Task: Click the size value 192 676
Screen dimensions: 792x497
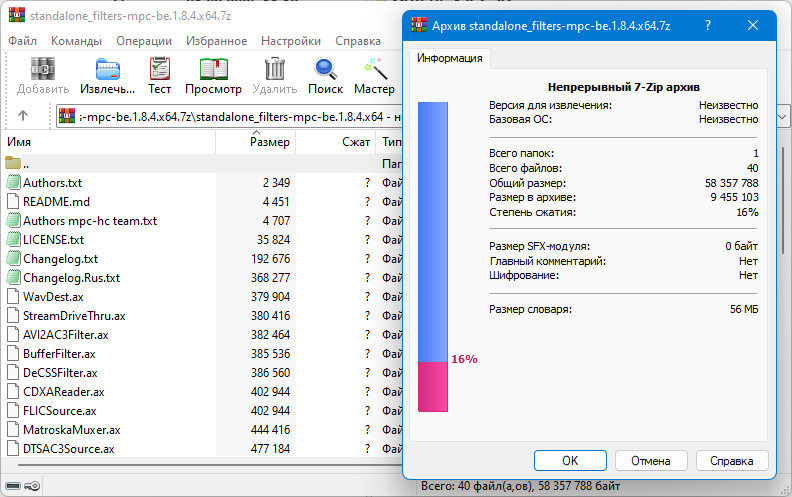Action: [x=271, y=259]
